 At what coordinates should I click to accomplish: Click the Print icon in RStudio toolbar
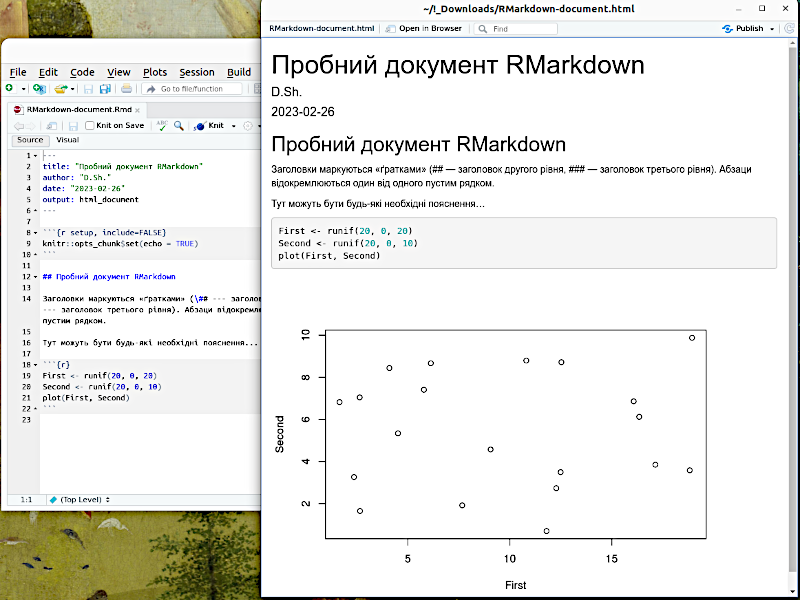[126, 89]
